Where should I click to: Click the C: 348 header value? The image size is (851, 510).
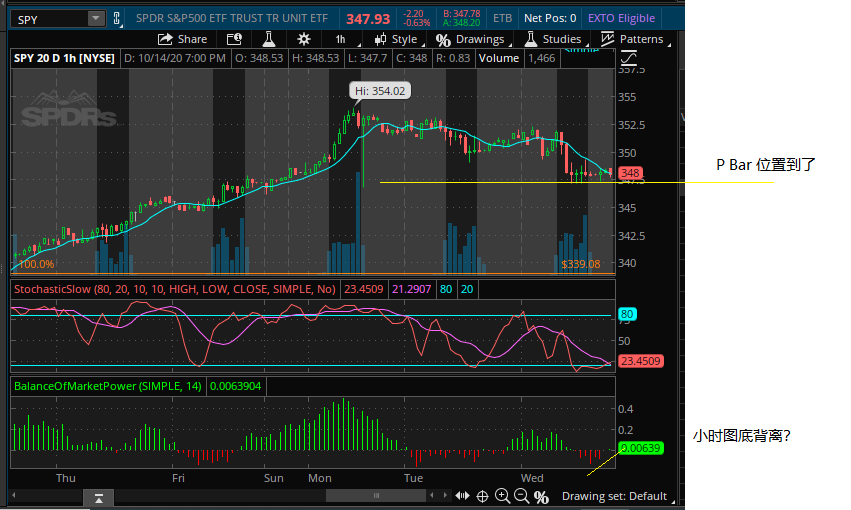pyautogui.click(x=411, y=58)
